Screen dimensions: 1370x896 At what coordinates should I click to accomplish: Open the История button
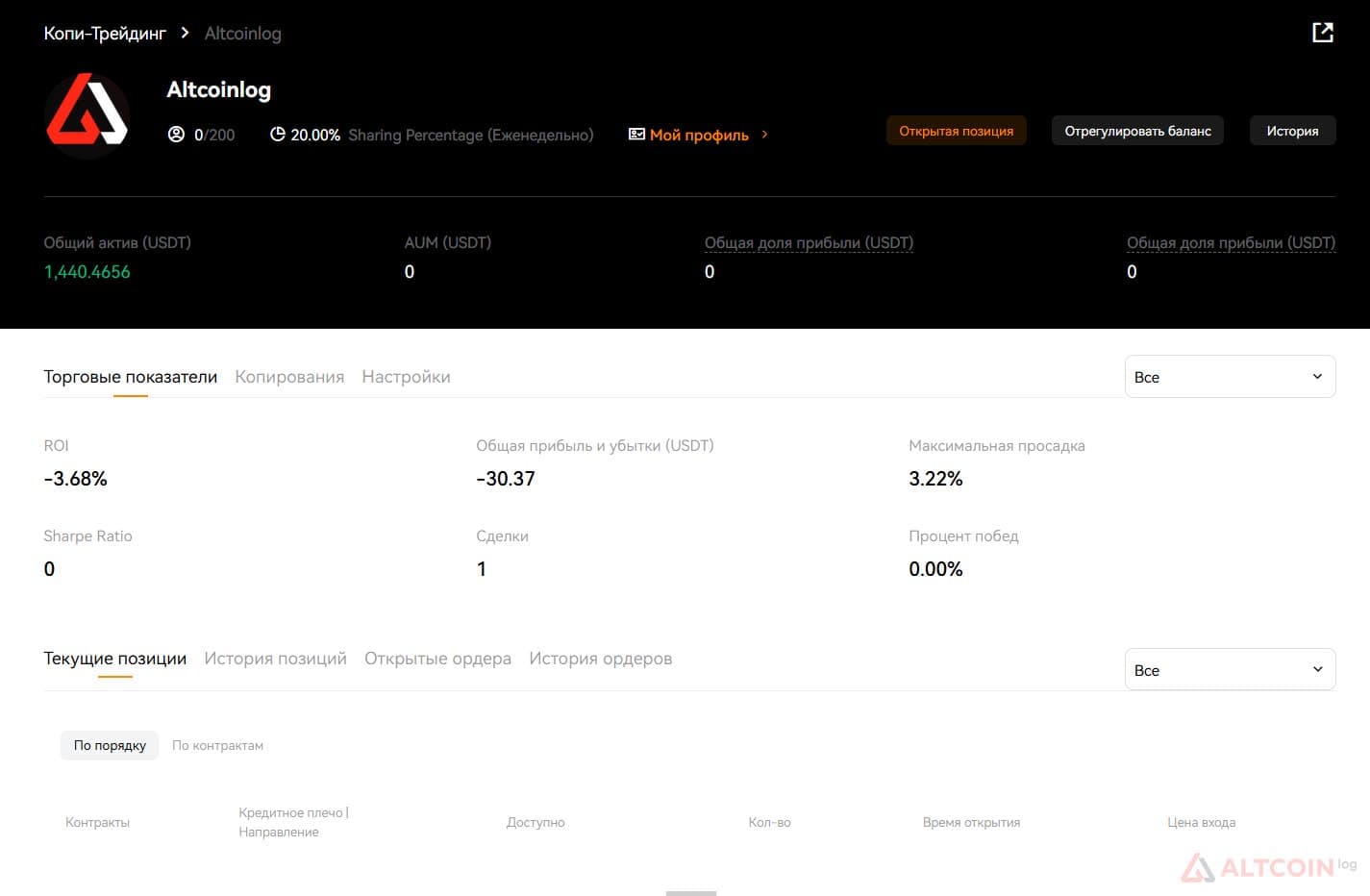tap(1292, 131)
